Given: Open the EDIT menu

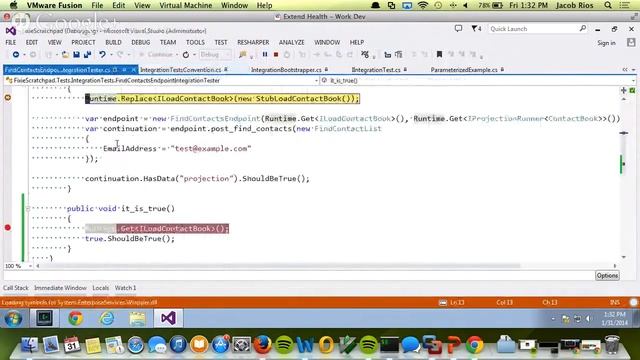Looking at the screenshot, I should [31, 42].
